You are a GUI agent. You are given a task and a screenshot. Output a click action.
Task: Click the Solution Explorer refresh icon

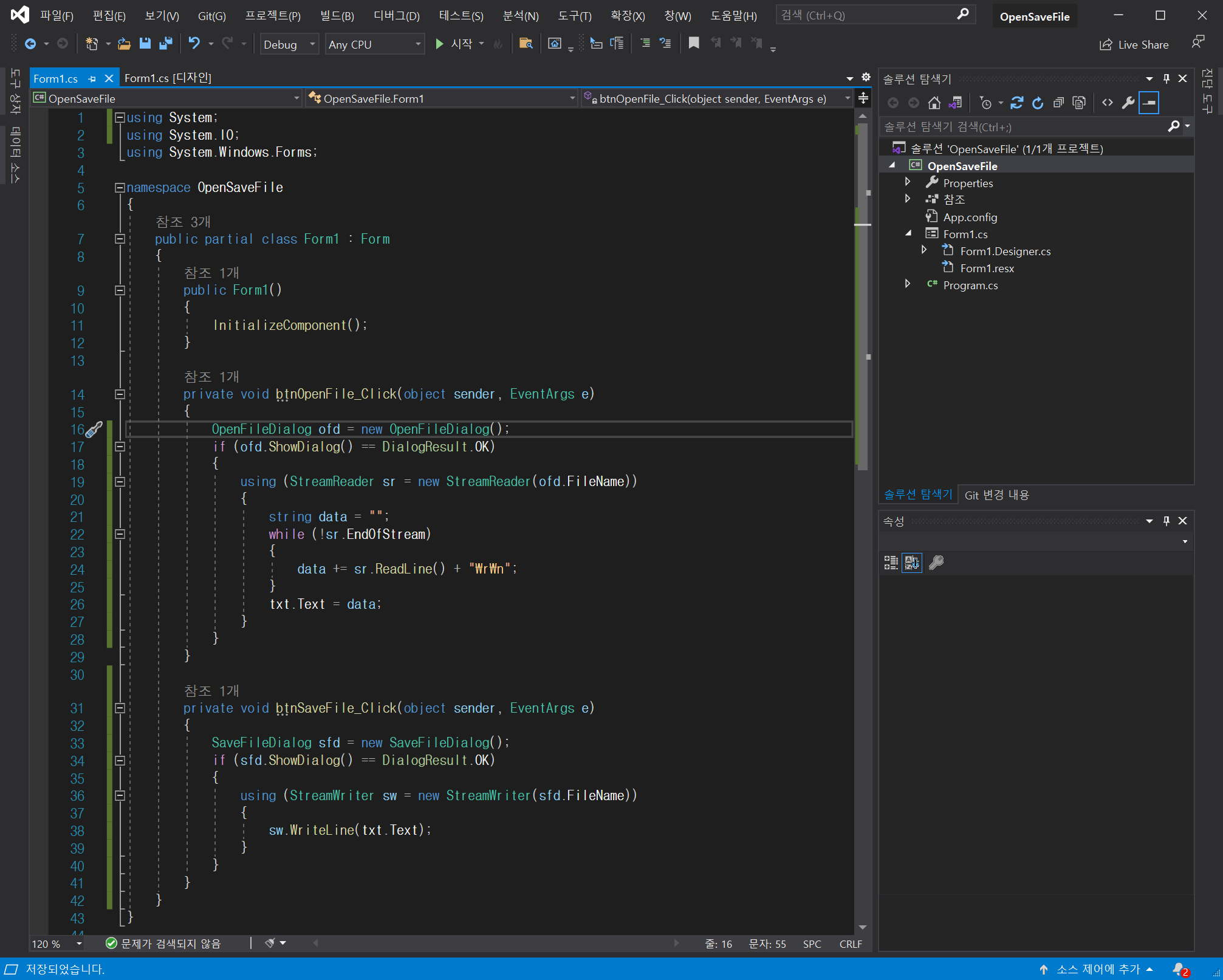click(1038, 103)
